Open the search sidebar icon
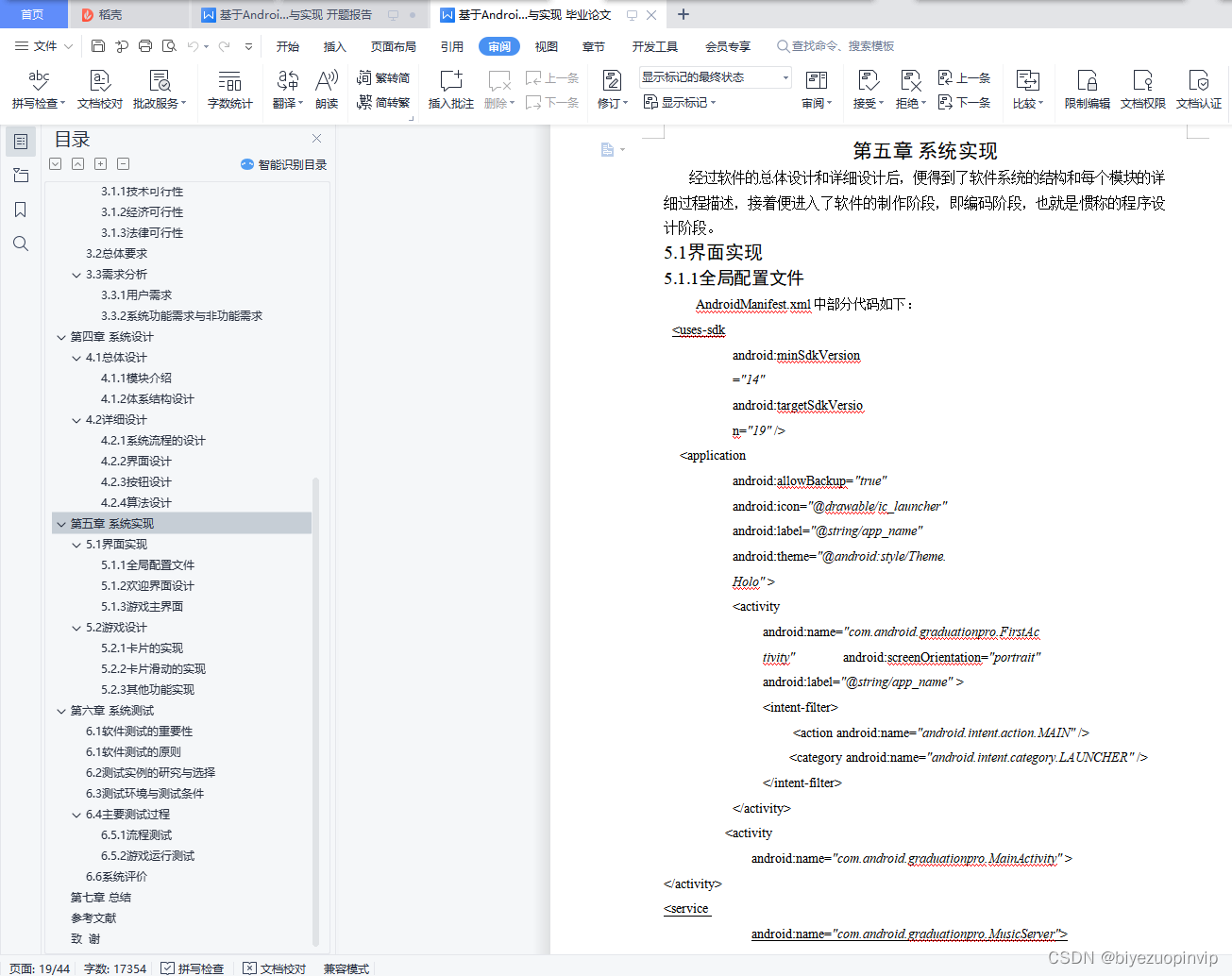 [21, 244]
